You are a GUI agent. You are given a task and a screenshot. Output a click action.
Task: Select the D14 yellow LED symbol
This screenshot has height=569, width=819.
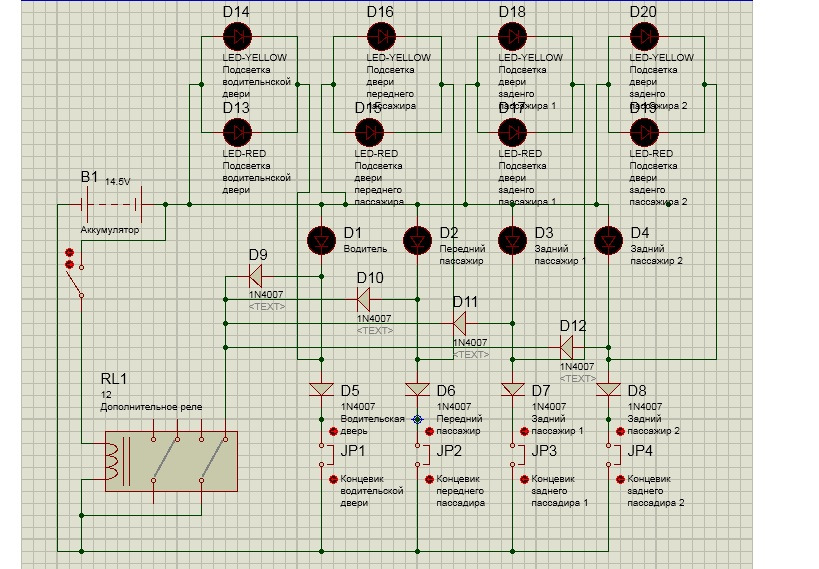point(238,37)
